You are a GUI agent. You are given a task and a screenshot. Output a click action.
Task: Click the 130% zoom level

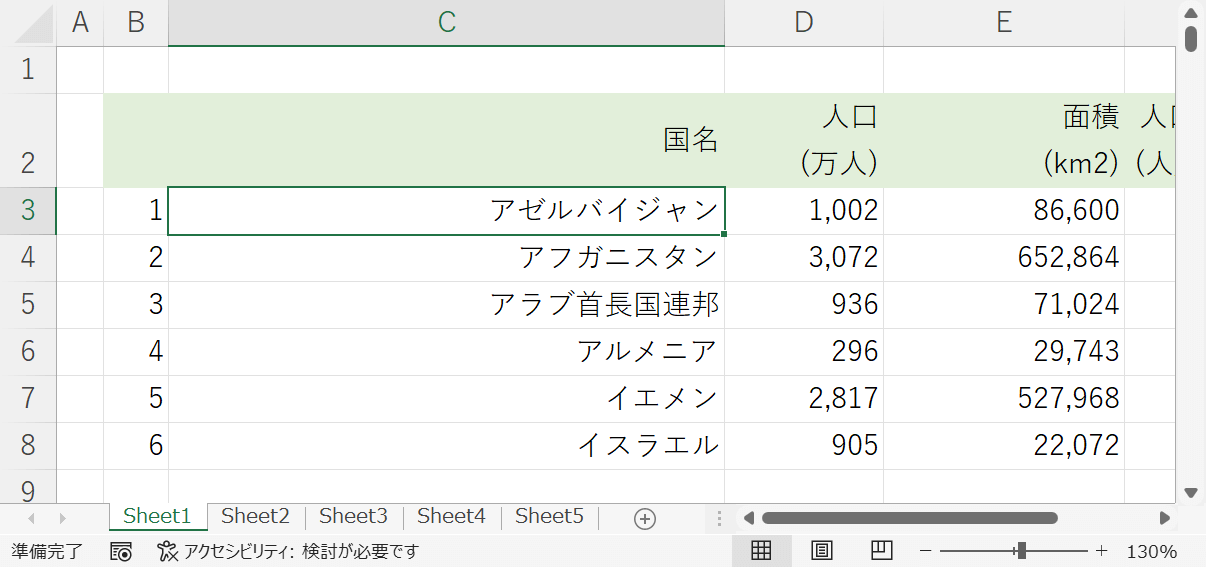tap(1152, 551)
